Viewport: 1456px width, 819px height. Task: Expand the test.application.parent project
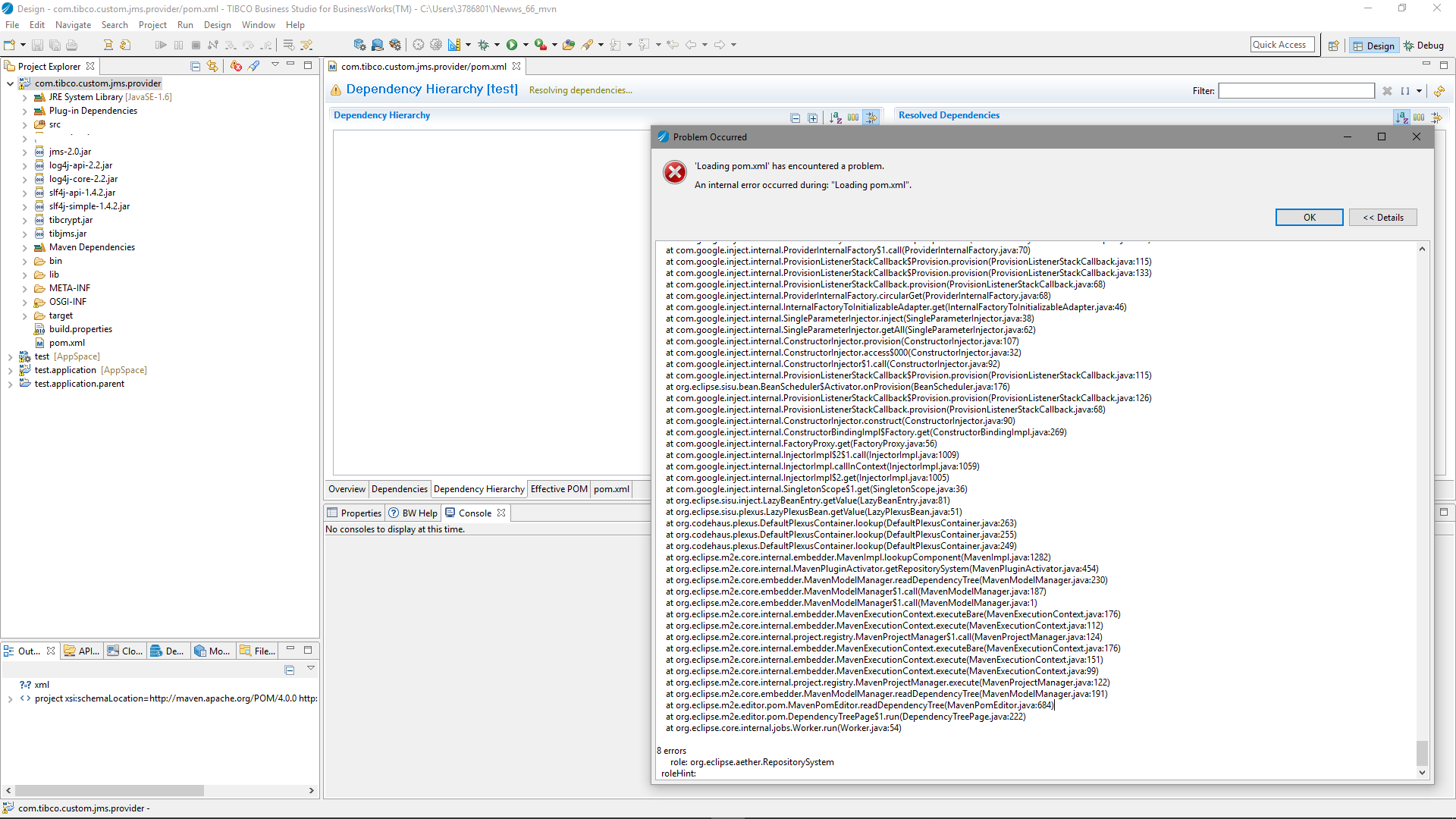pyautogui.click(x=10, y=384)
